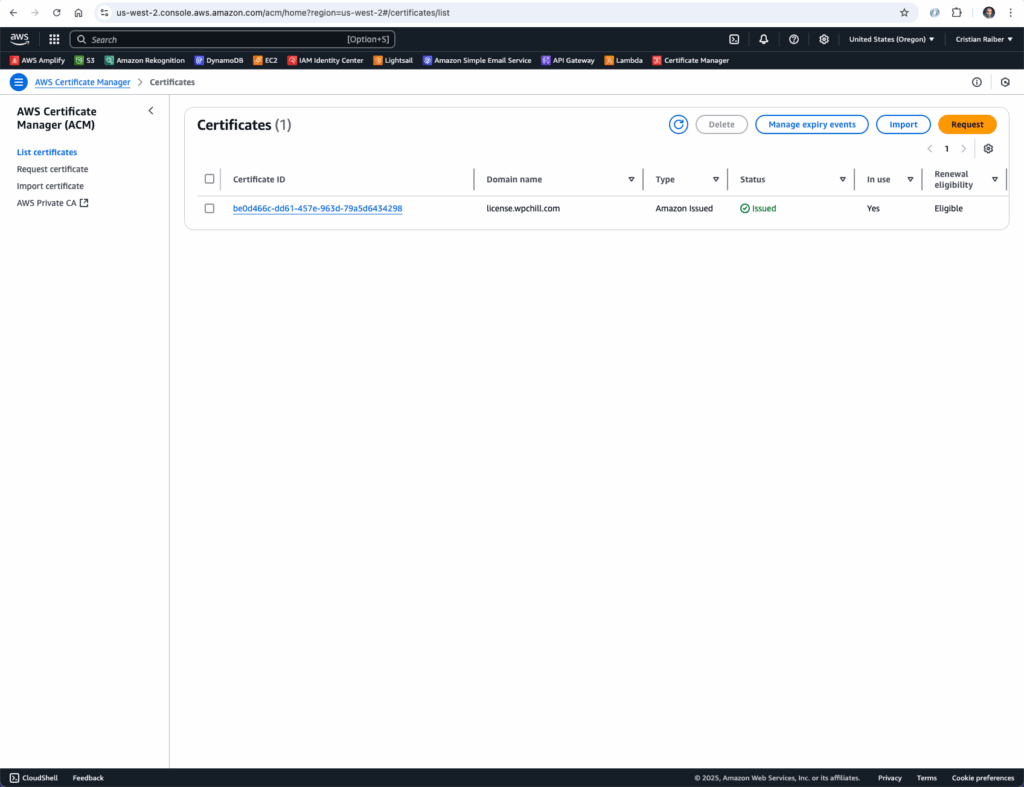Select all certificates header checkbox
This screenshot has height=787, width=1024.
click(209, 179)
